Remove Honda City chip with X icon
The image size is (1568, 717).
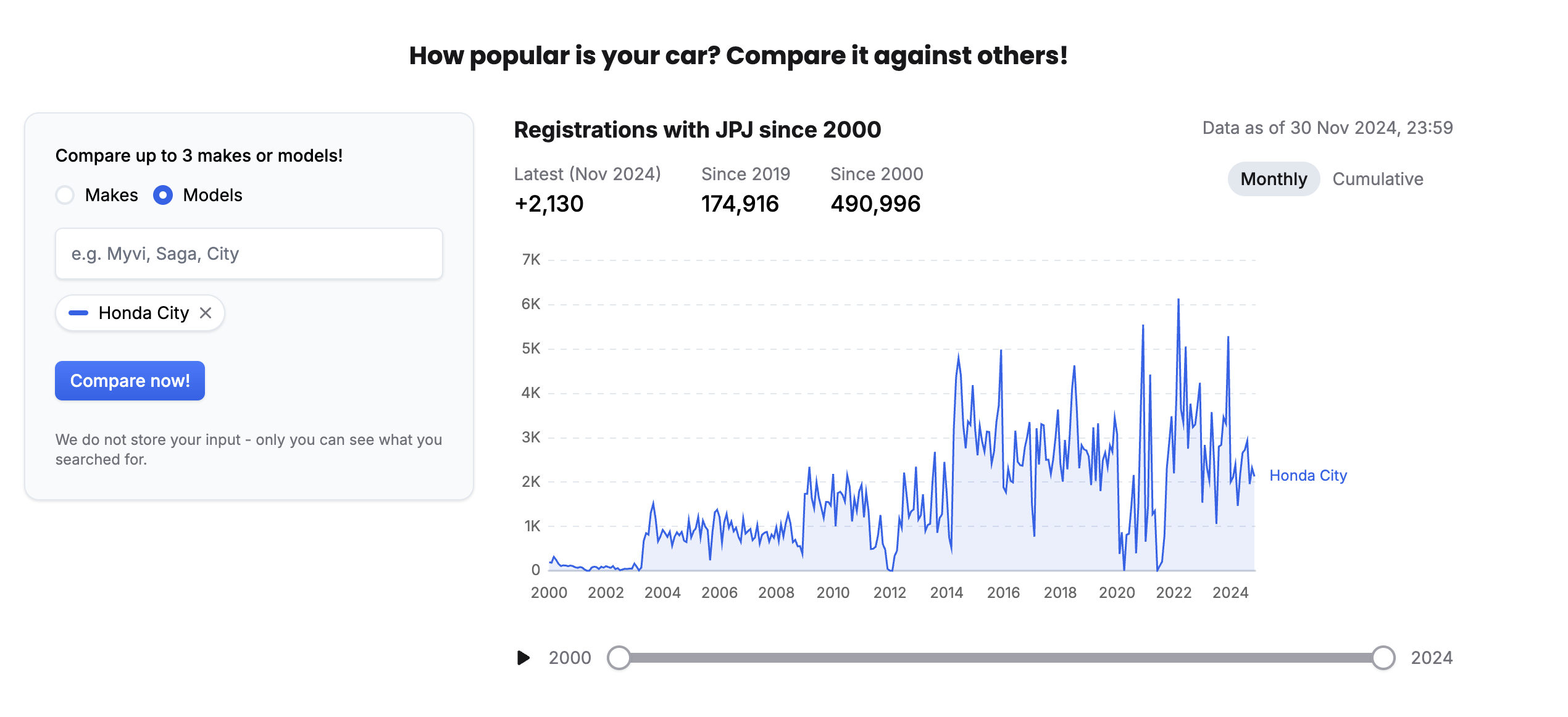coord(206,313)
